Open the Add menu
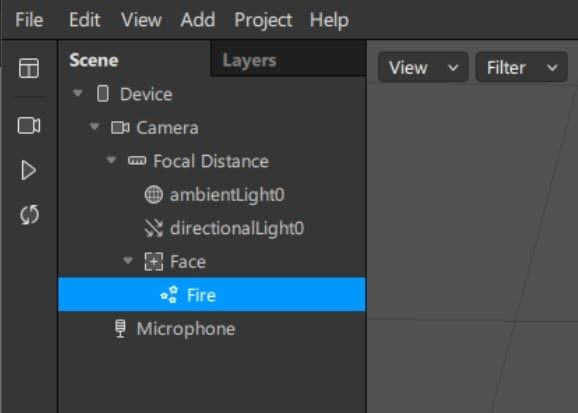The width and height of the screenshot is (578, 413). pos(198,20)
